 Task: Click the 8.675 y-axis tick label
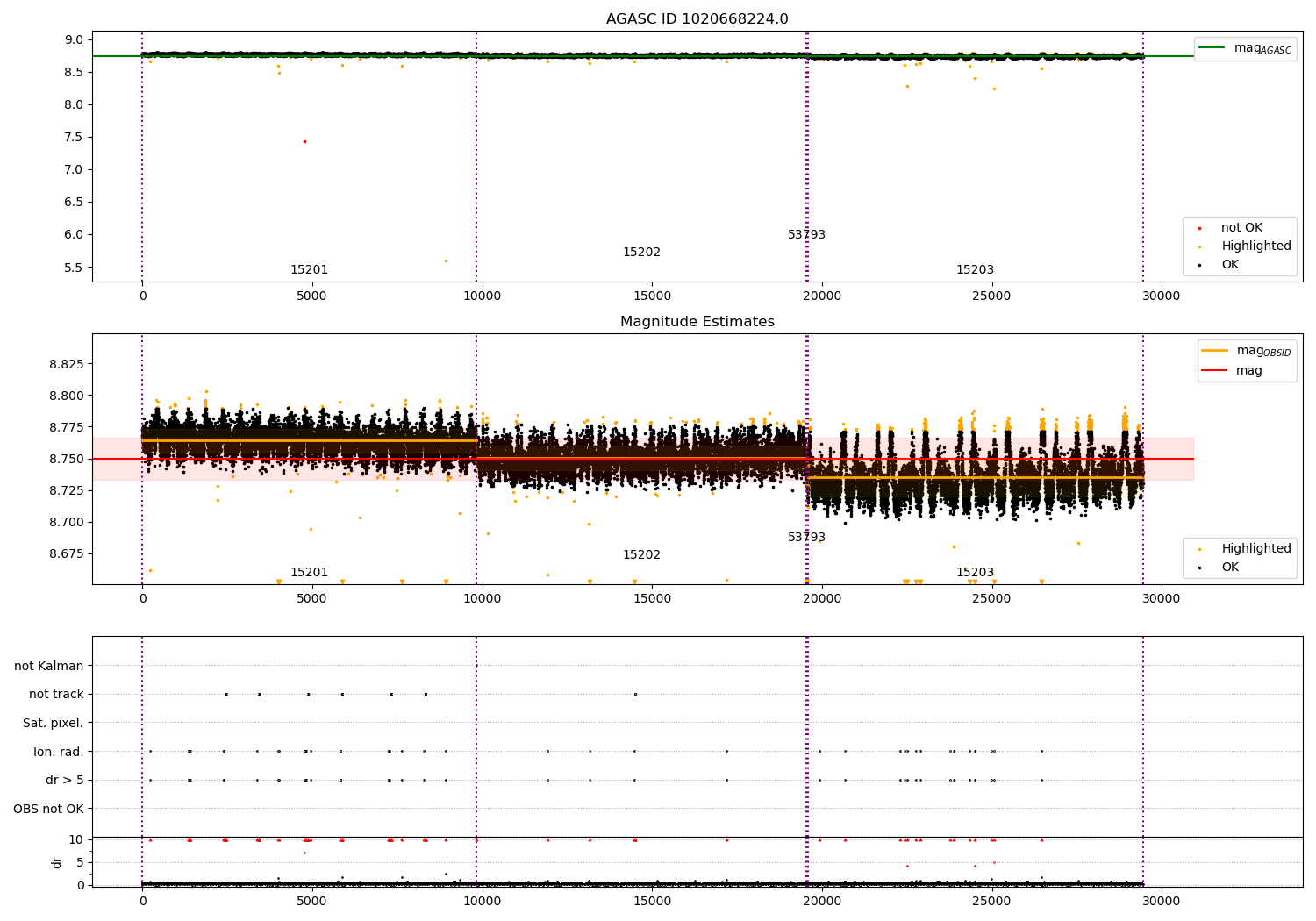66,554
